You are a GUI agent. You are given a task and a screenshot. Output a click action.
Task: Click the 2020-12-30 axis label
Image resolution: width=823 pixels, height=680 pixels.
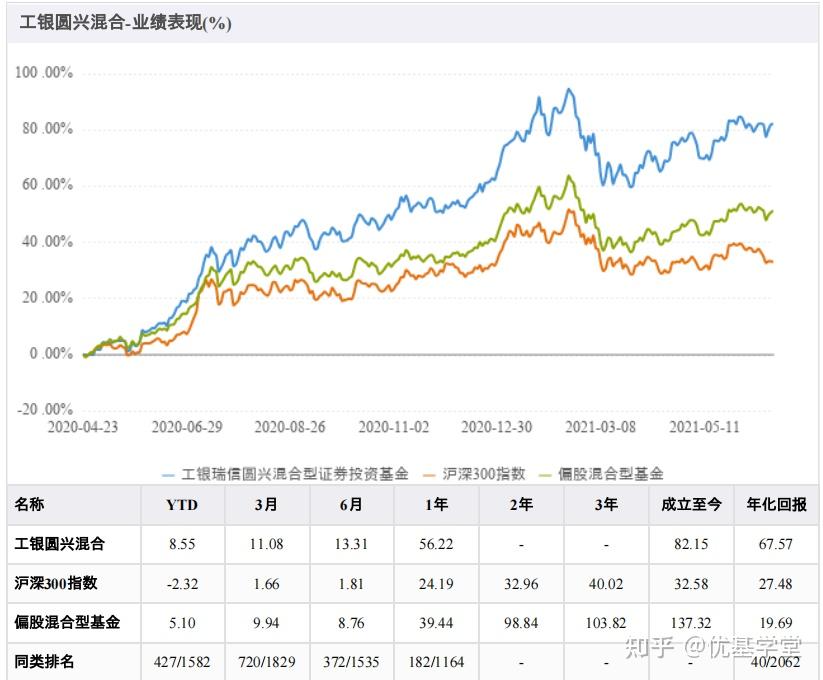tap(497, 425)
